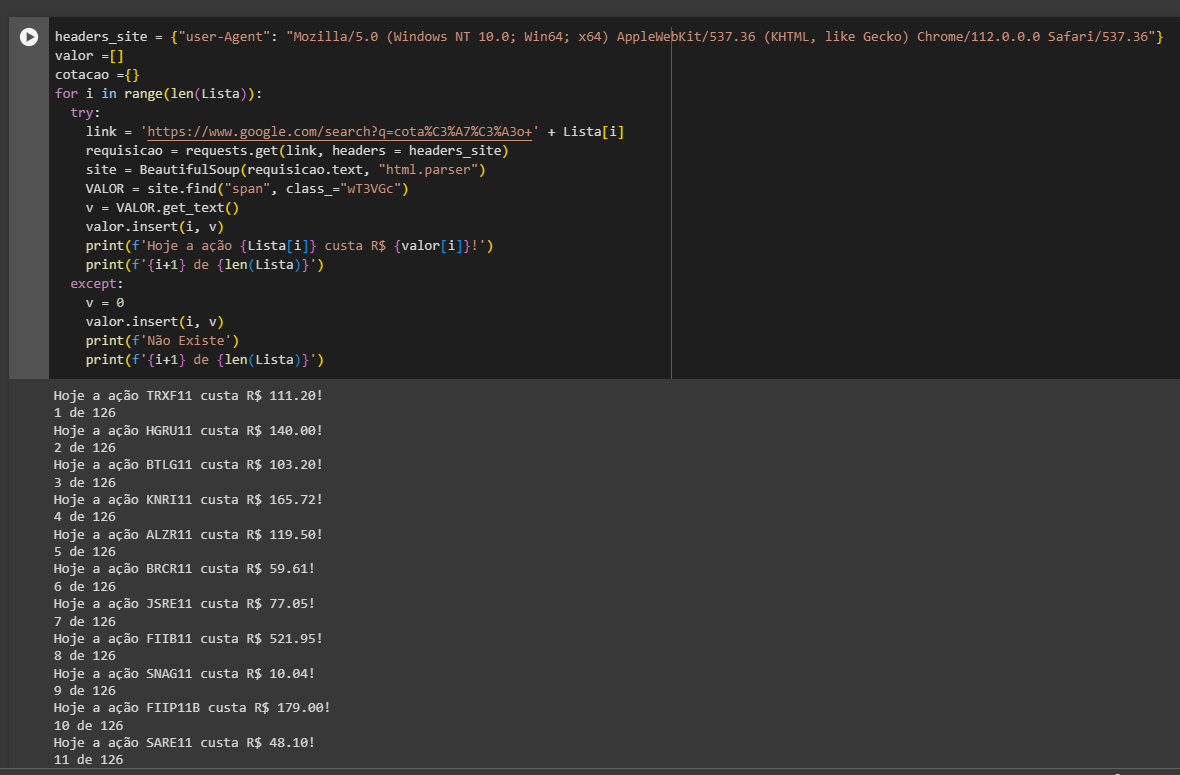Place cursor in the headers_site line

click(300, 36)
